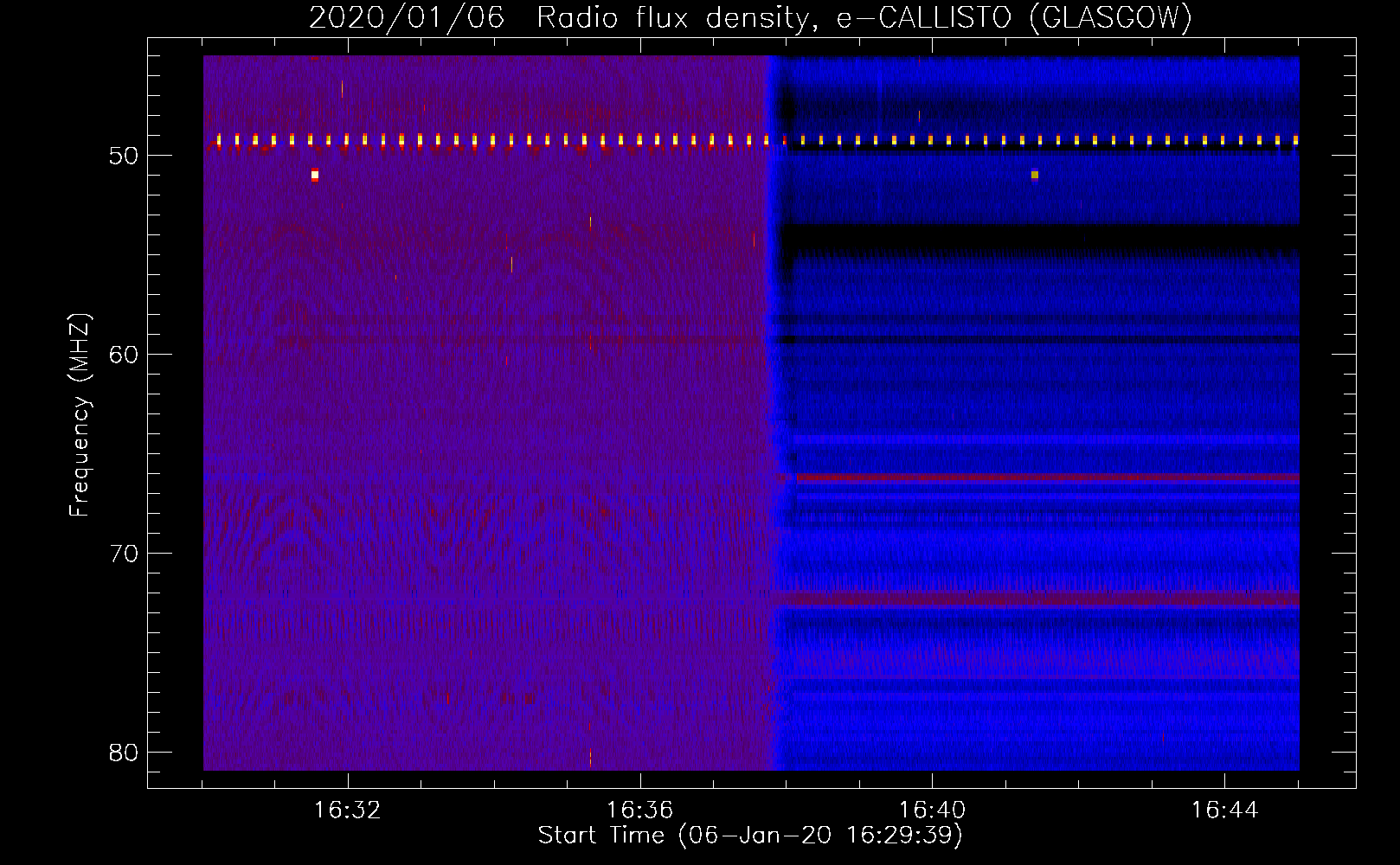Click the 'Frequency (MHZ)' axis label
Image resolution: width=1400 pixels, height=865 pixels.
pos(80,415)
